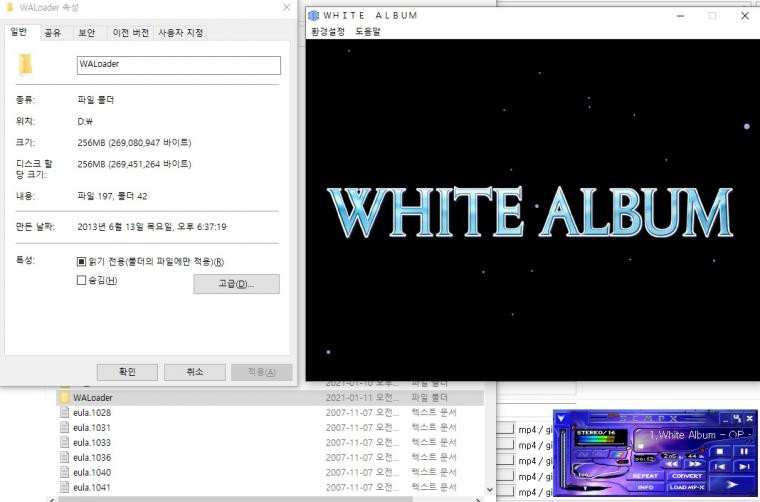Select the eula.1041 file
The height and width of the screenshot is (502, 760).
point(92,487)
